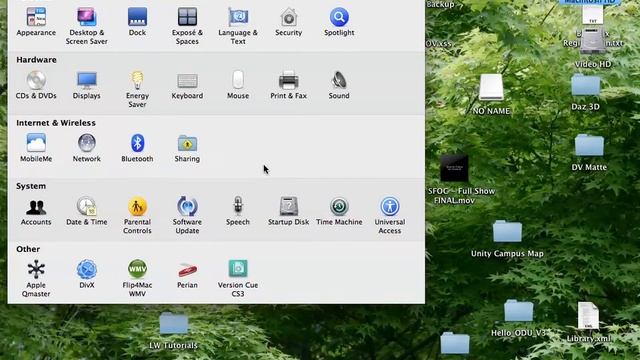Viewport: 640px width, 360px height.
Task: Open Flip4Mac WMV pane
Action: [x=137, y=269]
